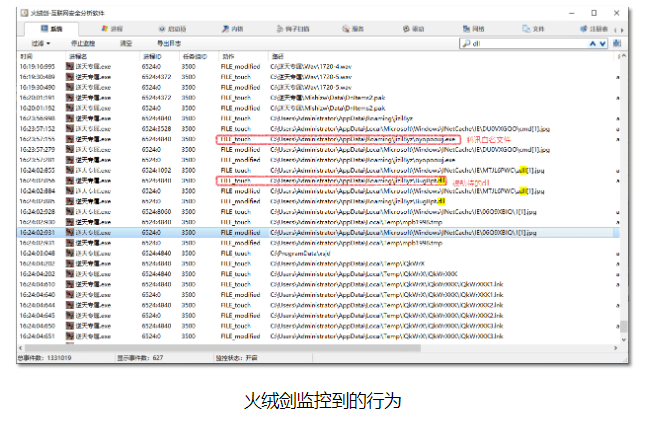Click the 清空 button

pos(126,43)
